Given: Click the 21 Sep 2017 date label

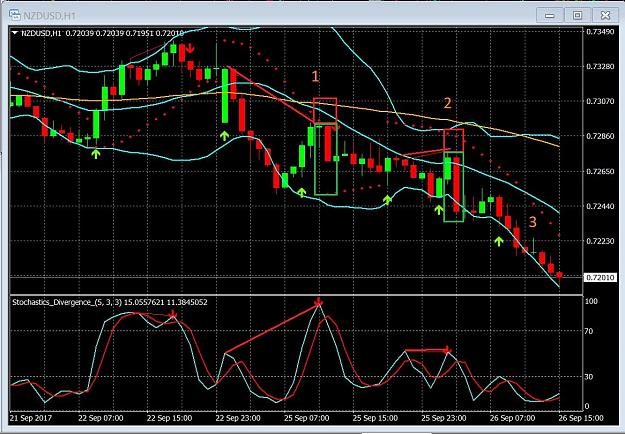Looking at the screenshot, I should click(31, 418).
